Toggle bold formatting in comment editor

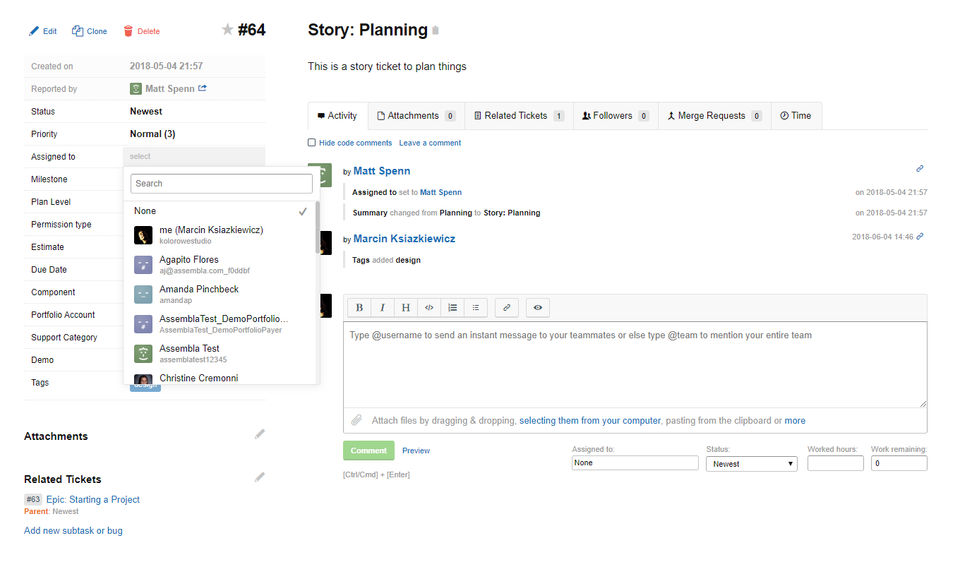pos(359,308)
